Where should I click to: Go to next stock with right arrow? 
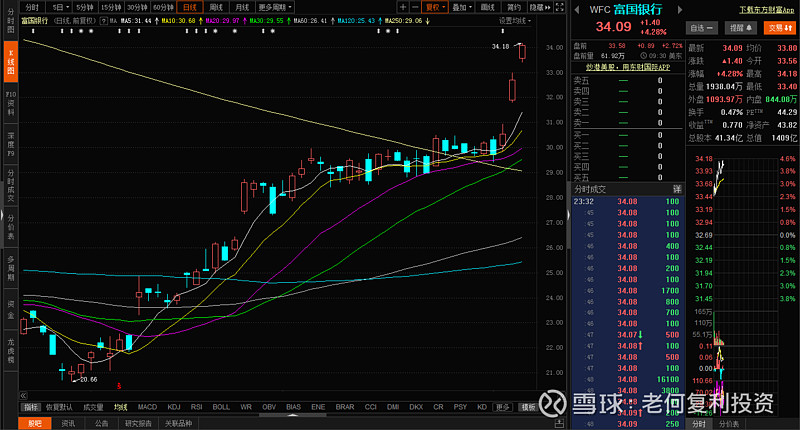tap(680, 10)
